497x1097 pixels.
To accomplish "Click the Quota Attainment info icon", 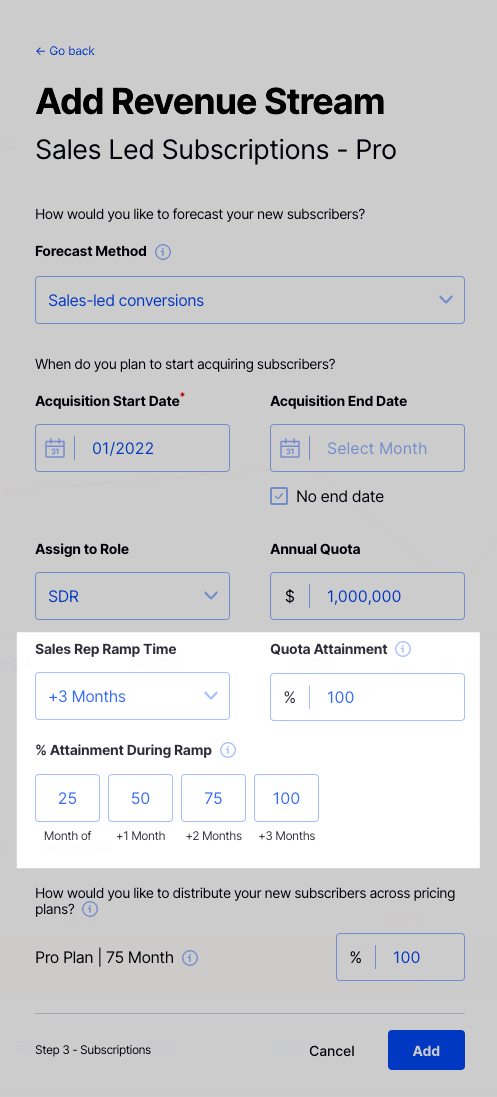I will click(x=403, y=649).
